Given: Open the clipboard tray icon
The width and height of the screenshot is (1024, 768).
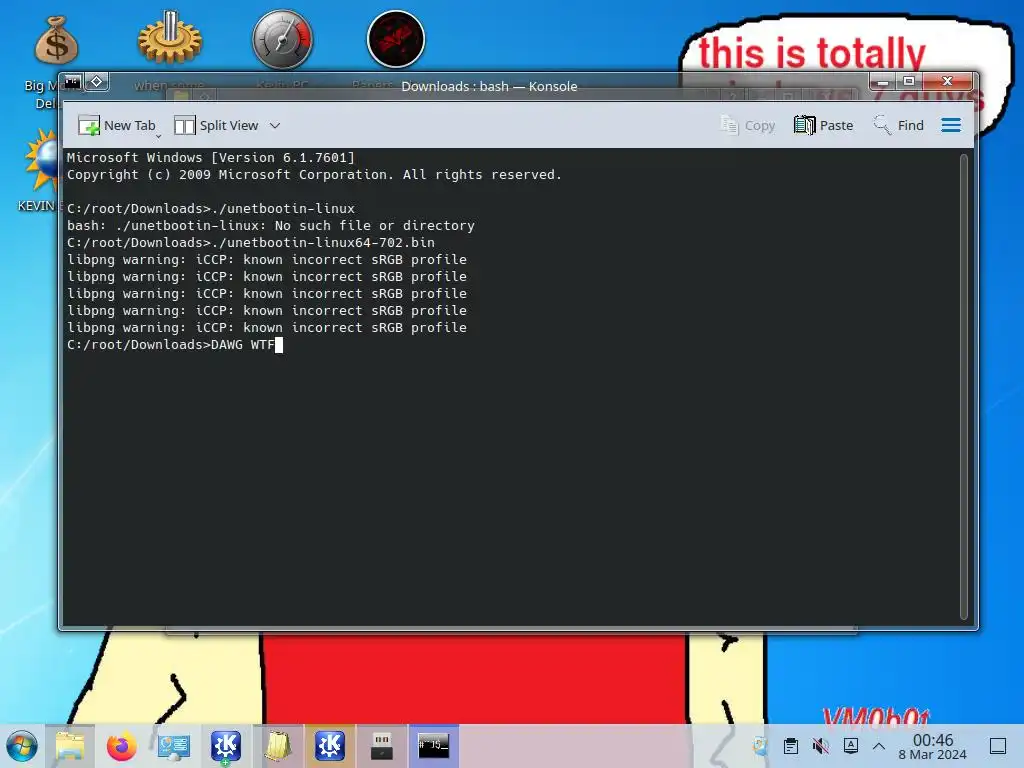Looking at the screenshot, I should [x=791, y=746].
